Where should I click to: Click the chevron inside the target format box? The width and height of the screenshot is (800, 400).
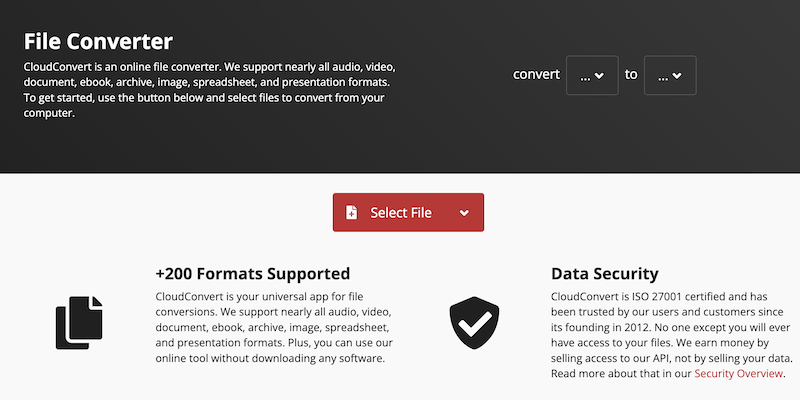click(678, 76)
